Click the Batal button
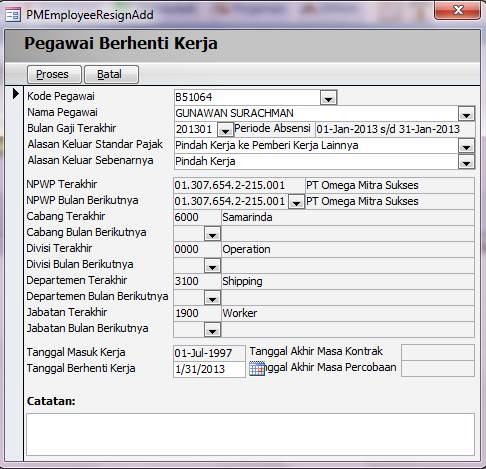Image resolution: width=486 pixels, height=469 pixels. pyautogui.click(x=111, y=74)
